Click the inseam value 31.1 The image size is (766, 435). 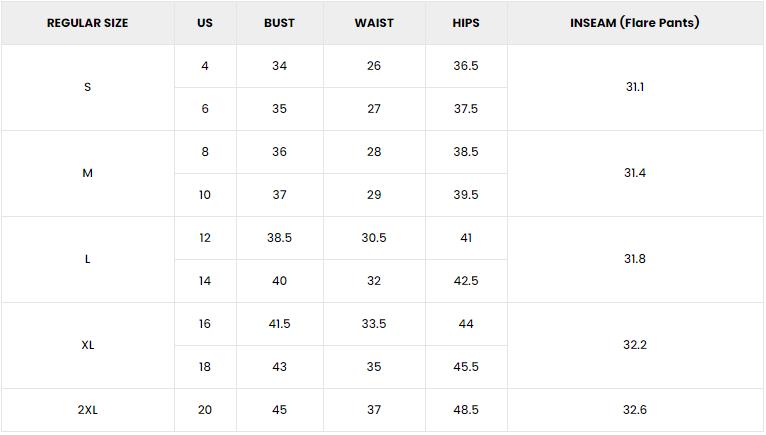coord(634,87)
